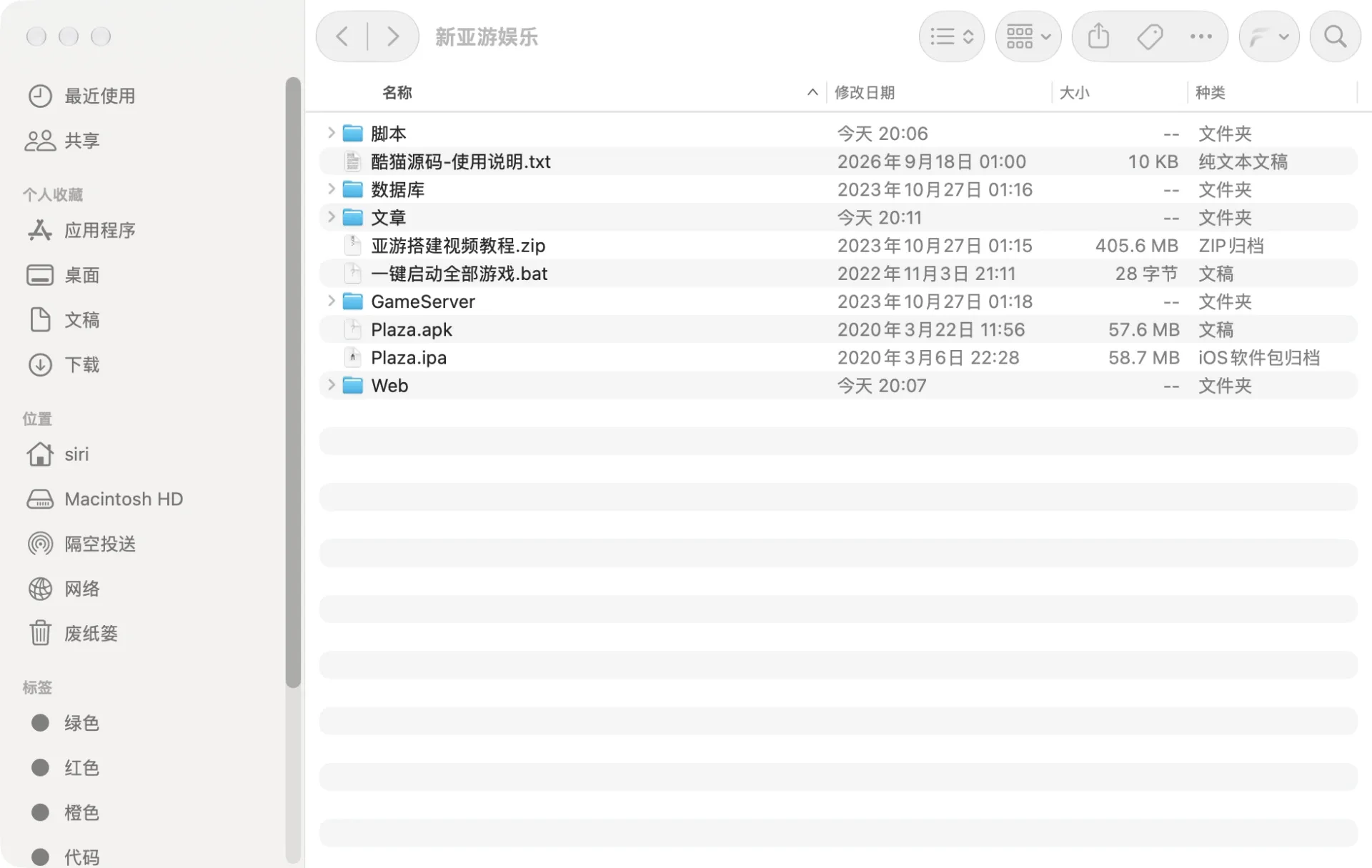Image resolution: width=1372 pixels, height=868 pixels.
Task: Click the Web folder icon
Action: pos(352,385)
